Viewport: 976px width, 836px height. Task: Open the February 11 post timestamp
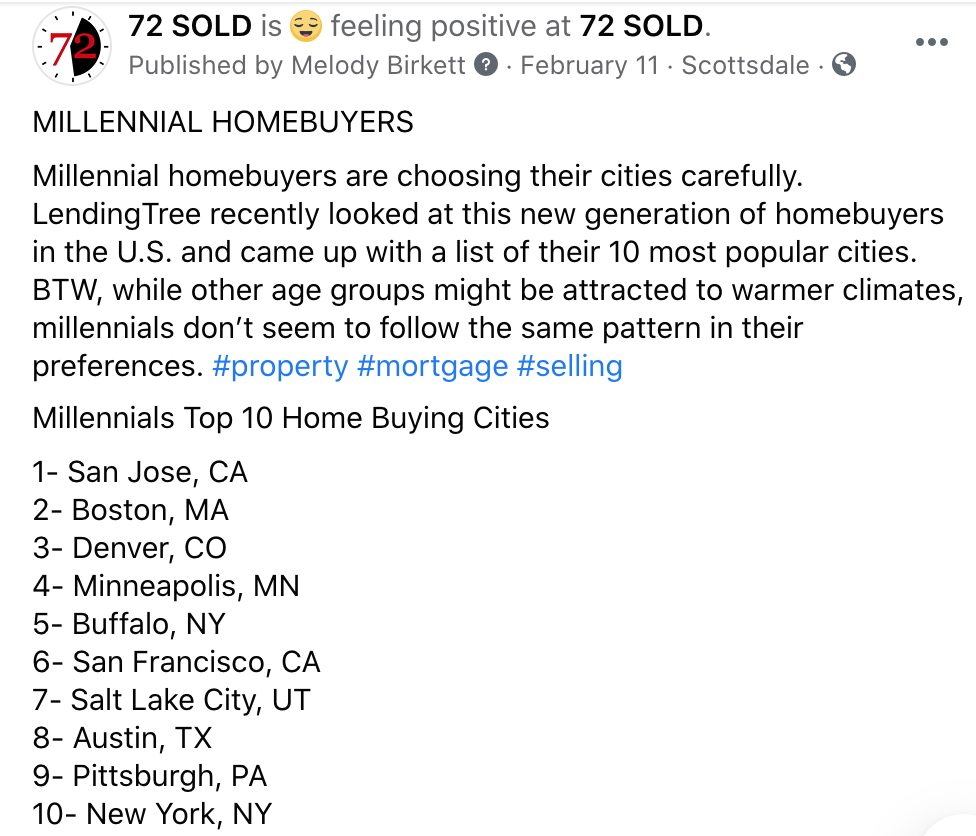pos(589,65)
